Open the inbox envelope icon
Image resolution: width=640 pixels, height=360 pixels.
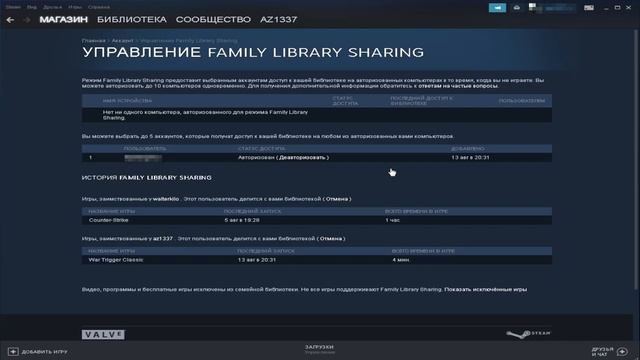click(x=517, y=8)
